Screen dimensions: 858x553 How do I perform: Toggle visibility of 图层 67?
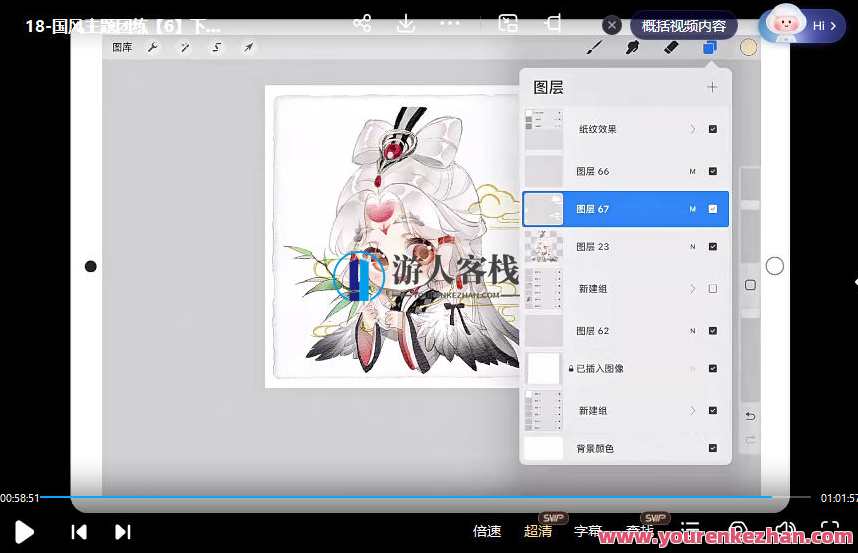point(712,209)
